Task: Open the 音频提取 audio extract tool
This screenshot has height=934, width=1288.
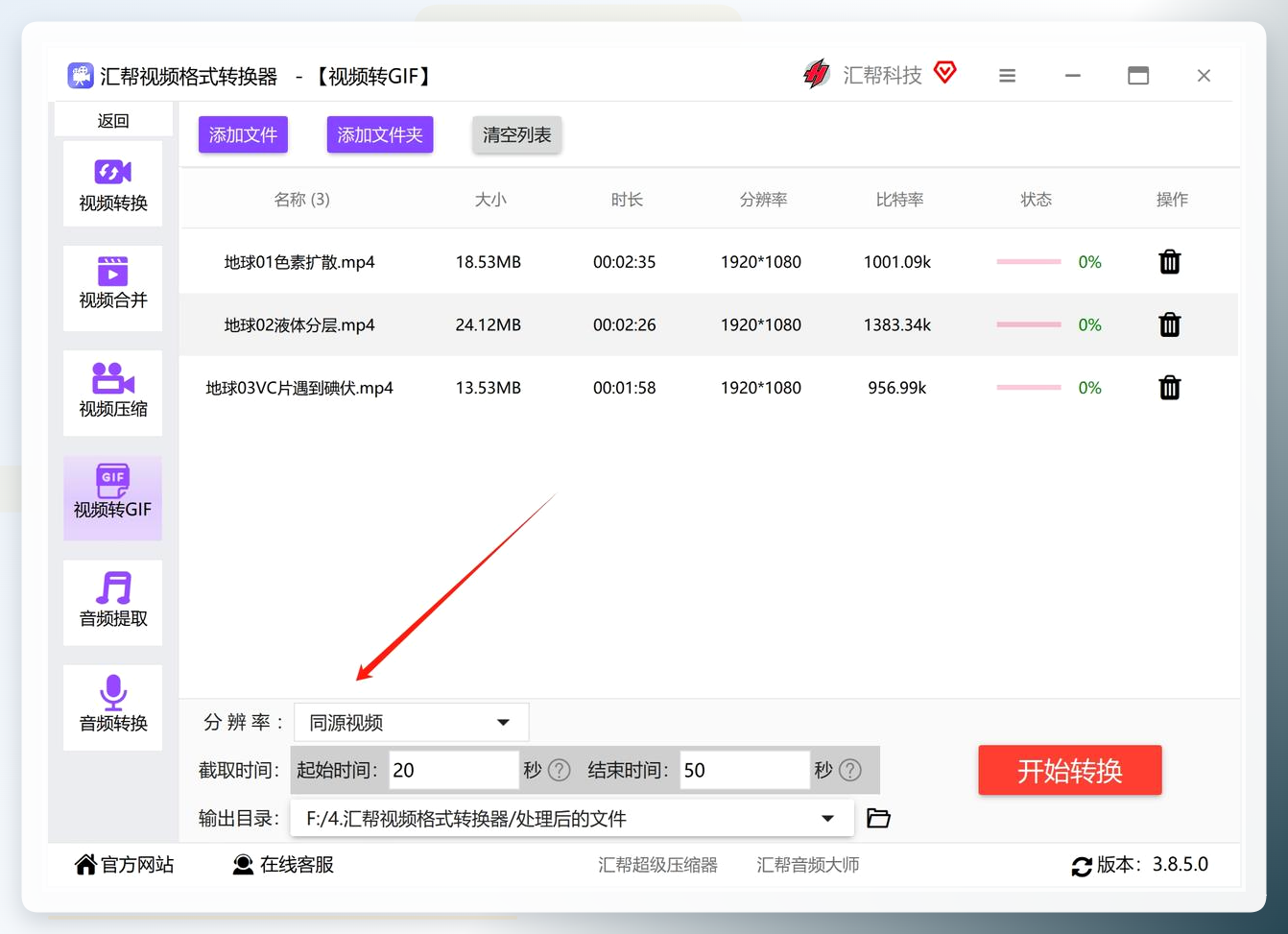Action: coord(112,602)
